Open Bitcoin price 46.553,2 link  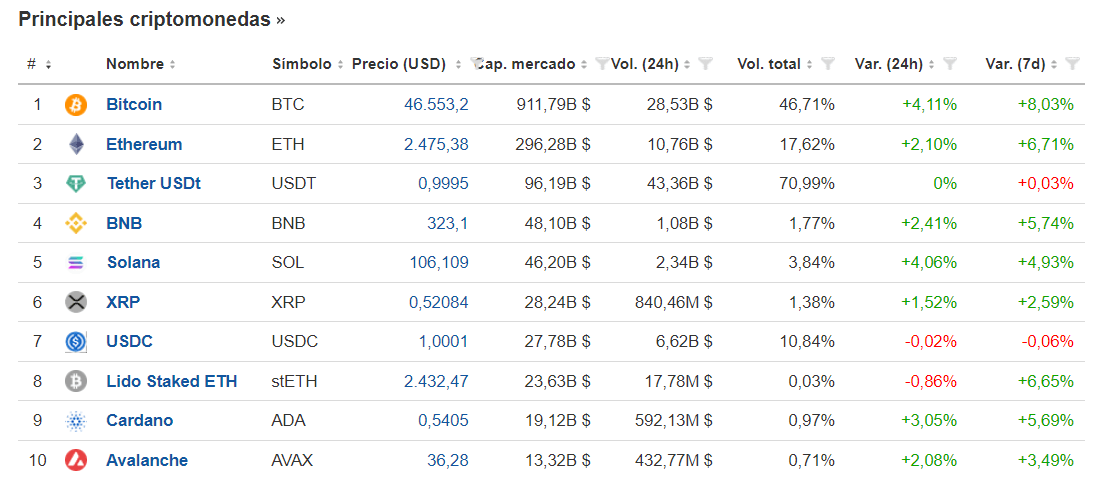(x=436, y=104)
